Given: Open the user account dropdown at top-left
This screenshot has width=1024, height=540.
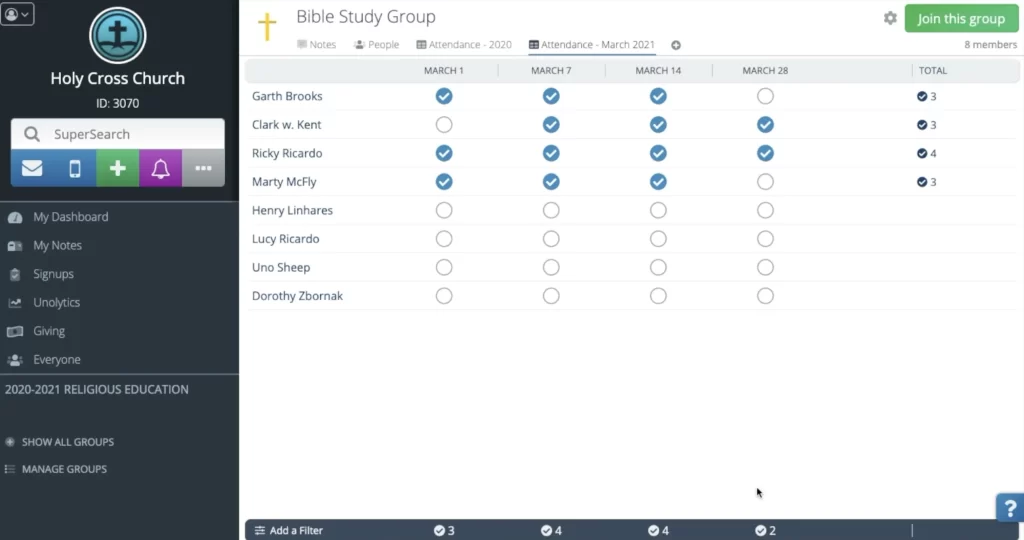Looking at the screenshot, I should pos(17,14).
